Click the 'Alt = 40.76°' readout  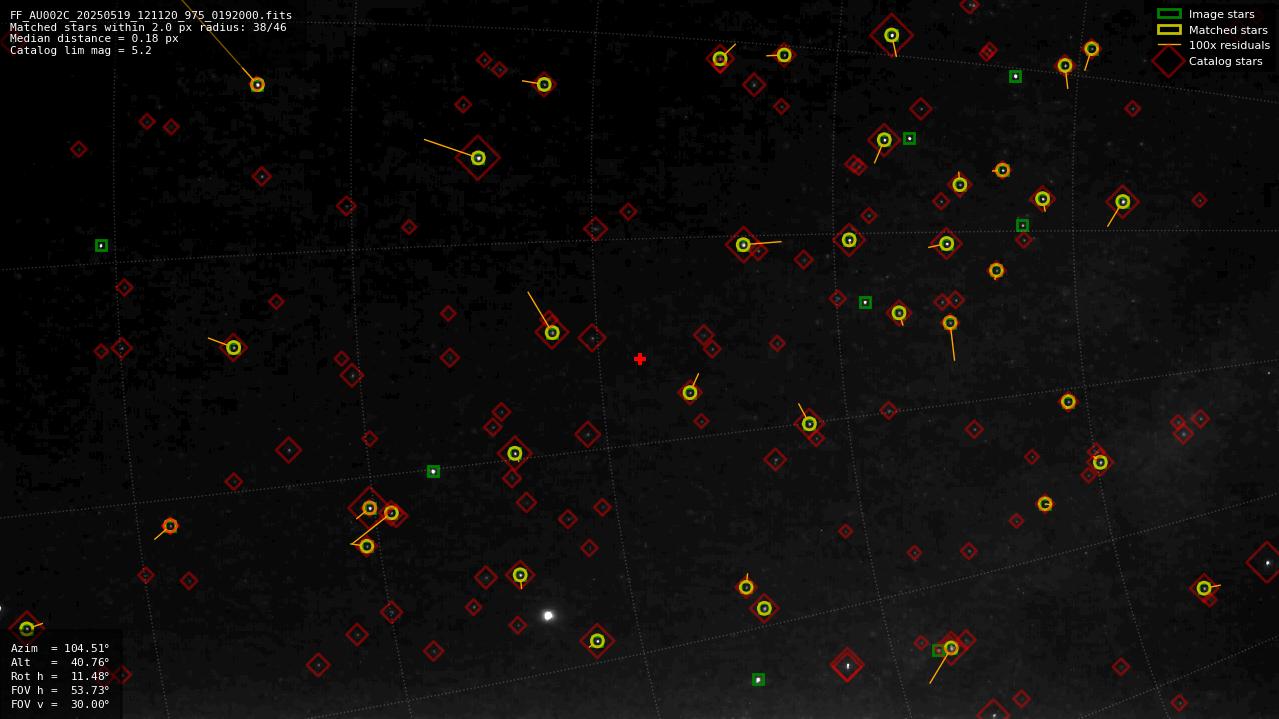60,662
